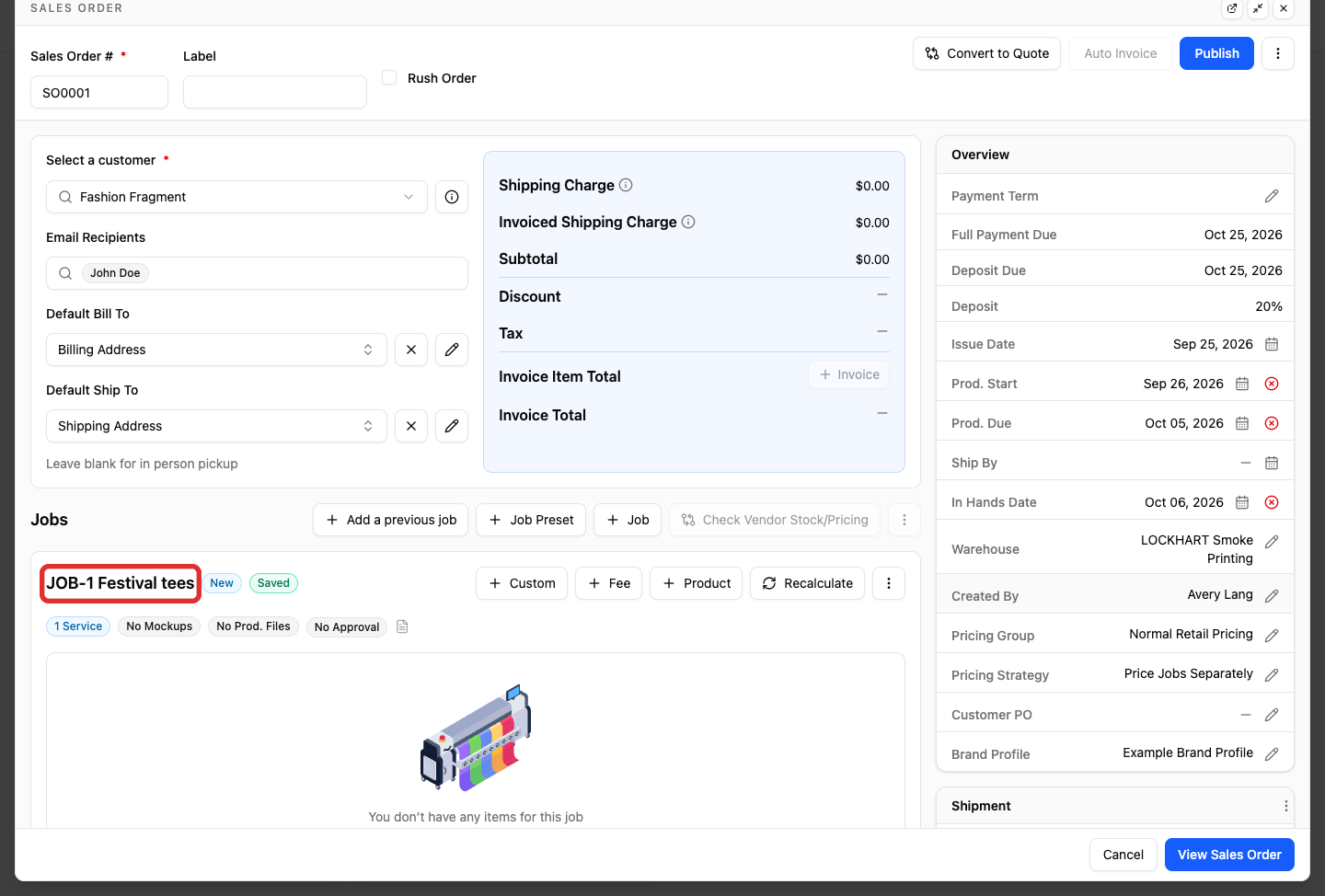
Task: Expand the Fashion Fragment customer dropdown
Action: point(236,197)
